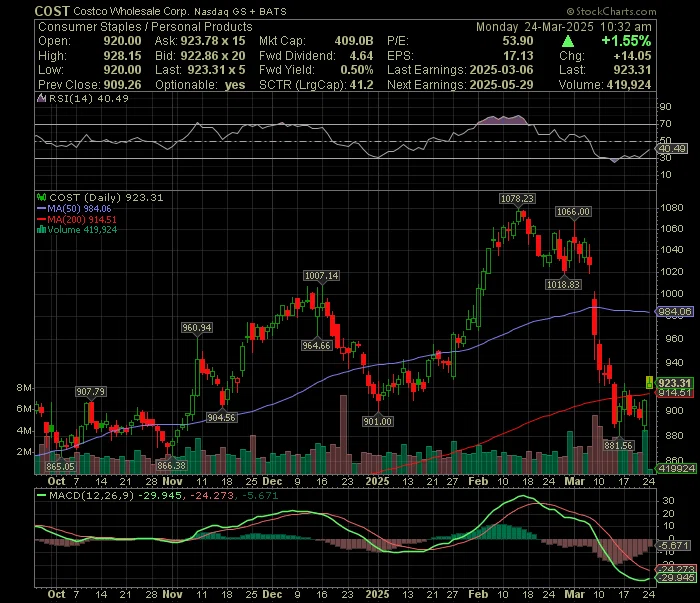Click the 984.06 MA(50) axis value tag
This screenshot has height=603, width=700.
(675, 312)
